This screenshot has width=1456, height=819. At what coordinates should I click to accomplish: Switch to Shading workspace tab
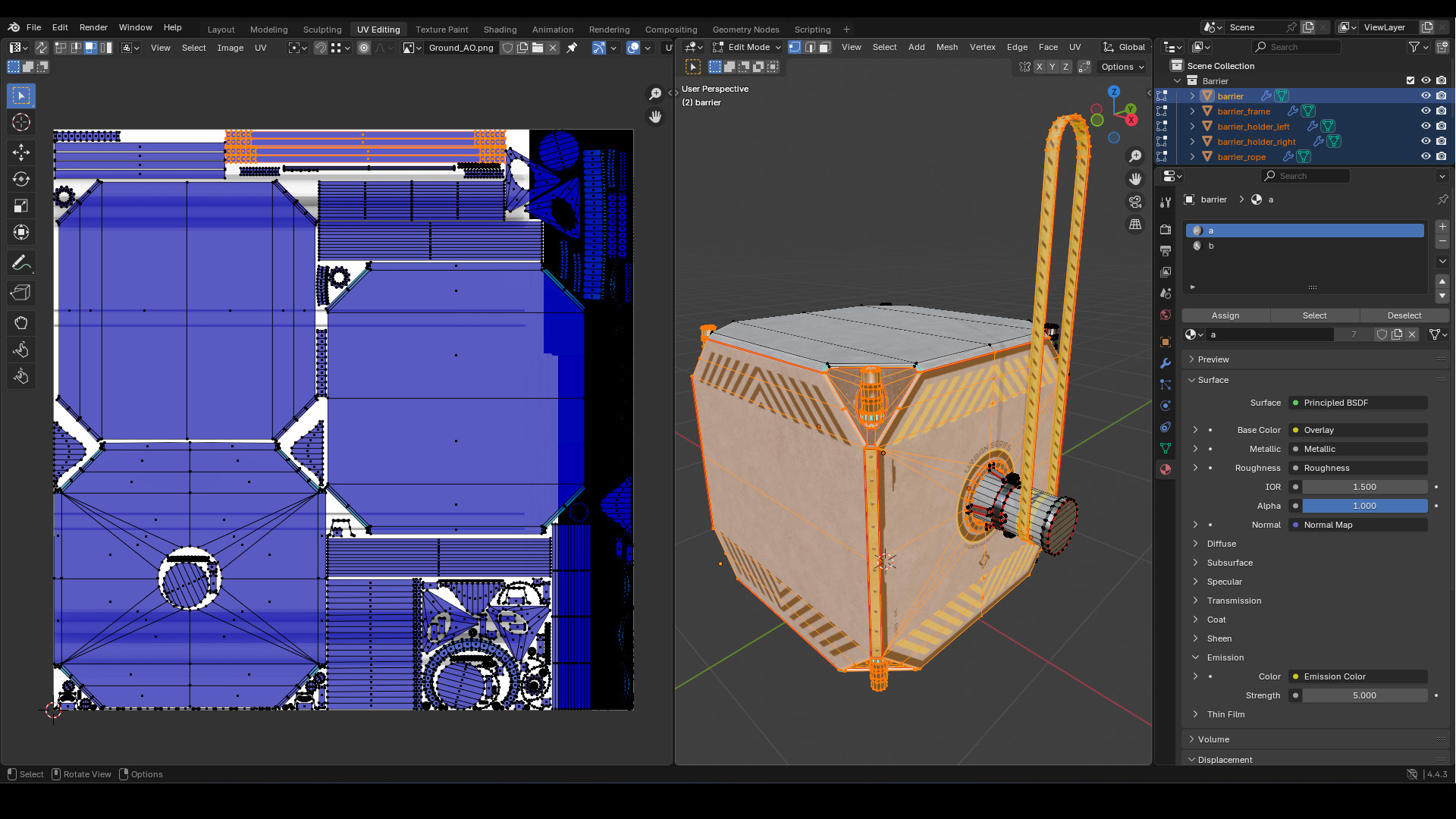click(x=500, y=30)
